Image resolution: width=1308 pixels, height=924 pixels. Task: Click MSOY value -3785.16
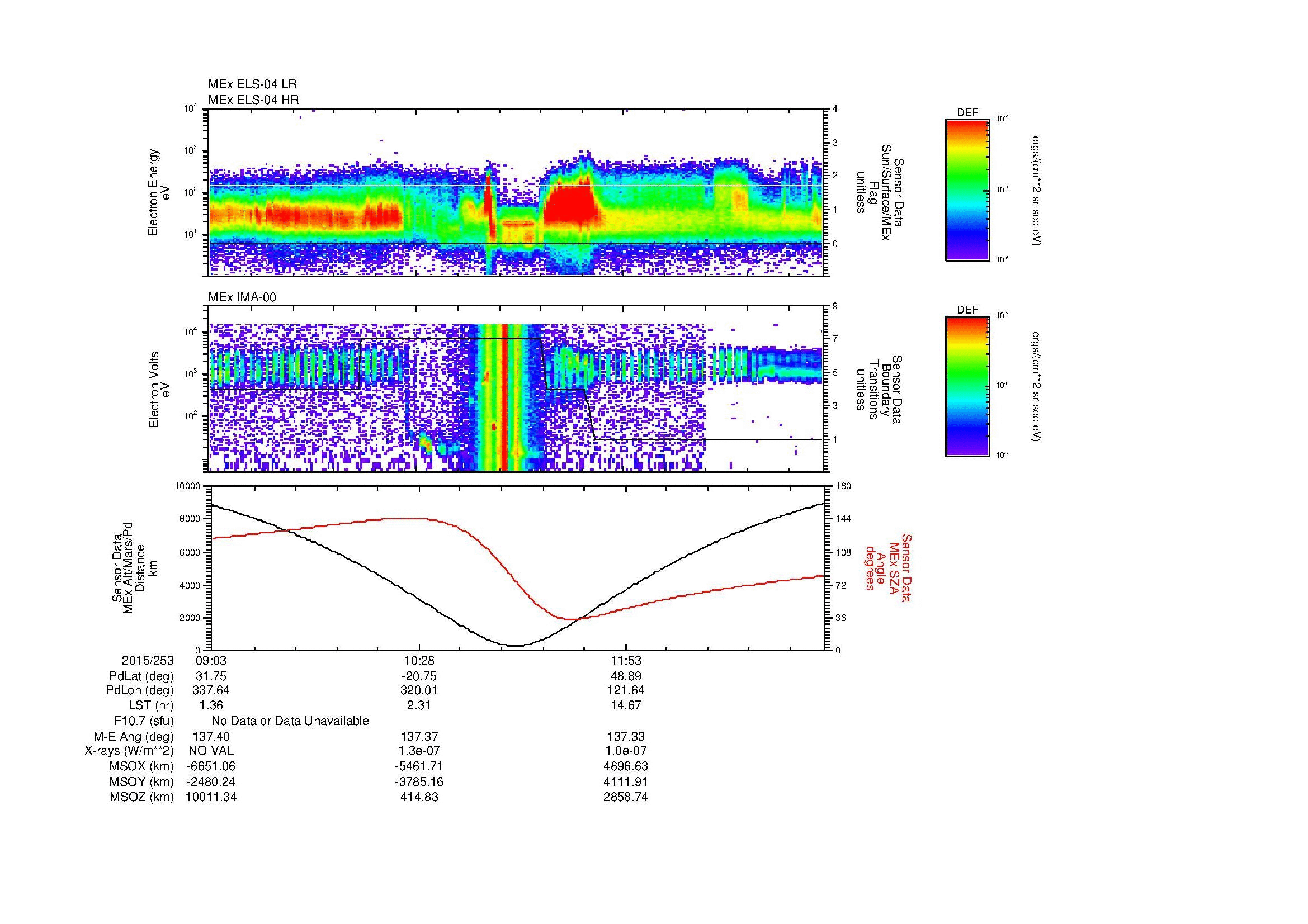pos(419,781)
